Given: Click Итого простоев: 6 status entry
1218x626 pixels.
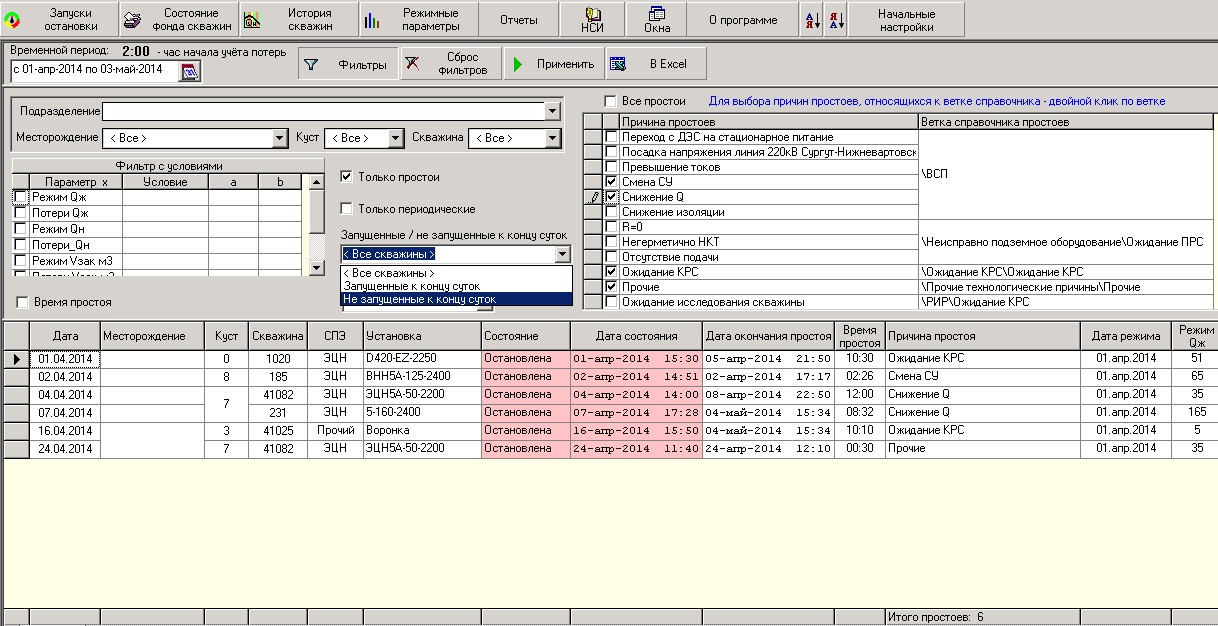Looking at the screenshot, I should 984,617.
